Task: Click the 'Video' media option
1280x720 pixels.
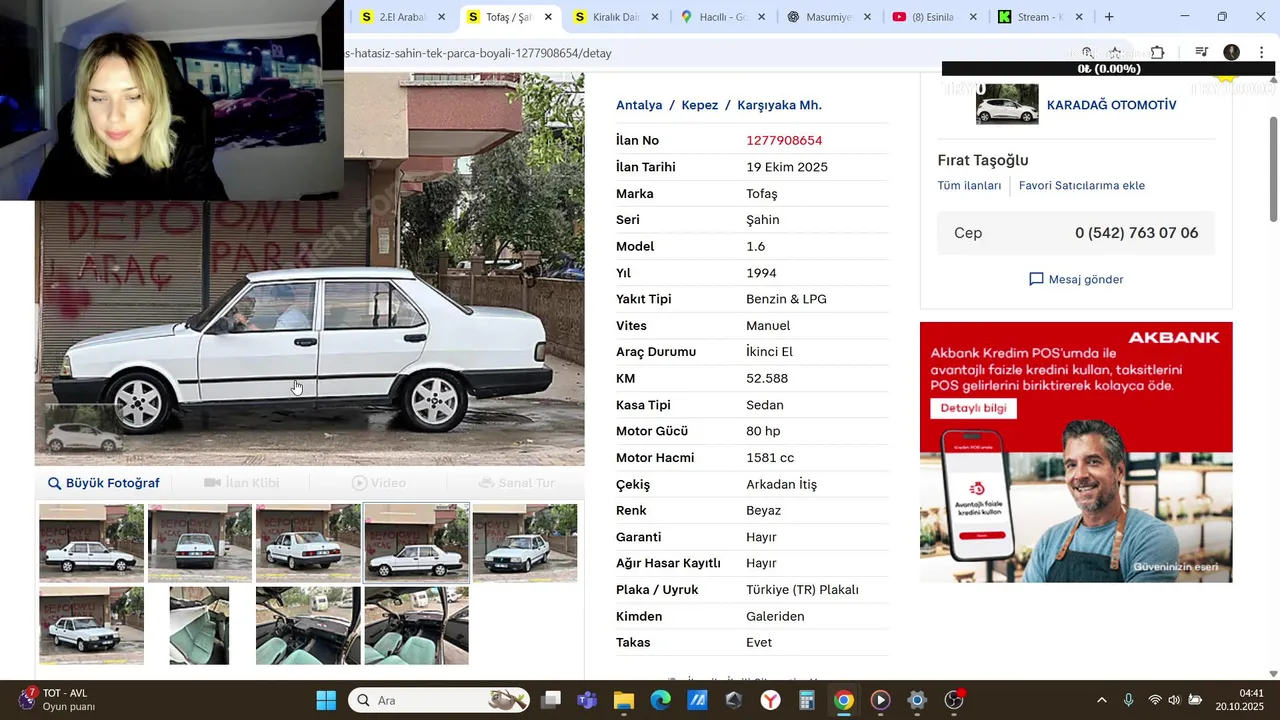Action: pos(379,483)
